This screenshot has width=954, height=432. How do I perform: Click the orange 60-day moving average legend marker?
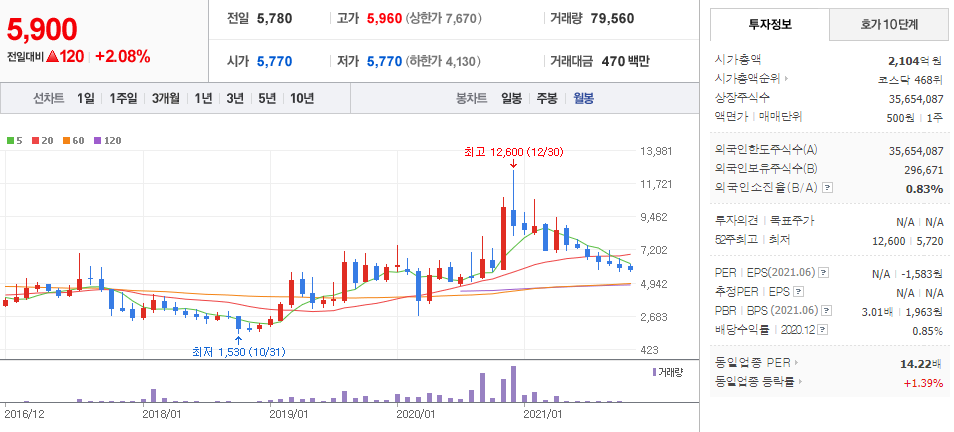(66, 141)
